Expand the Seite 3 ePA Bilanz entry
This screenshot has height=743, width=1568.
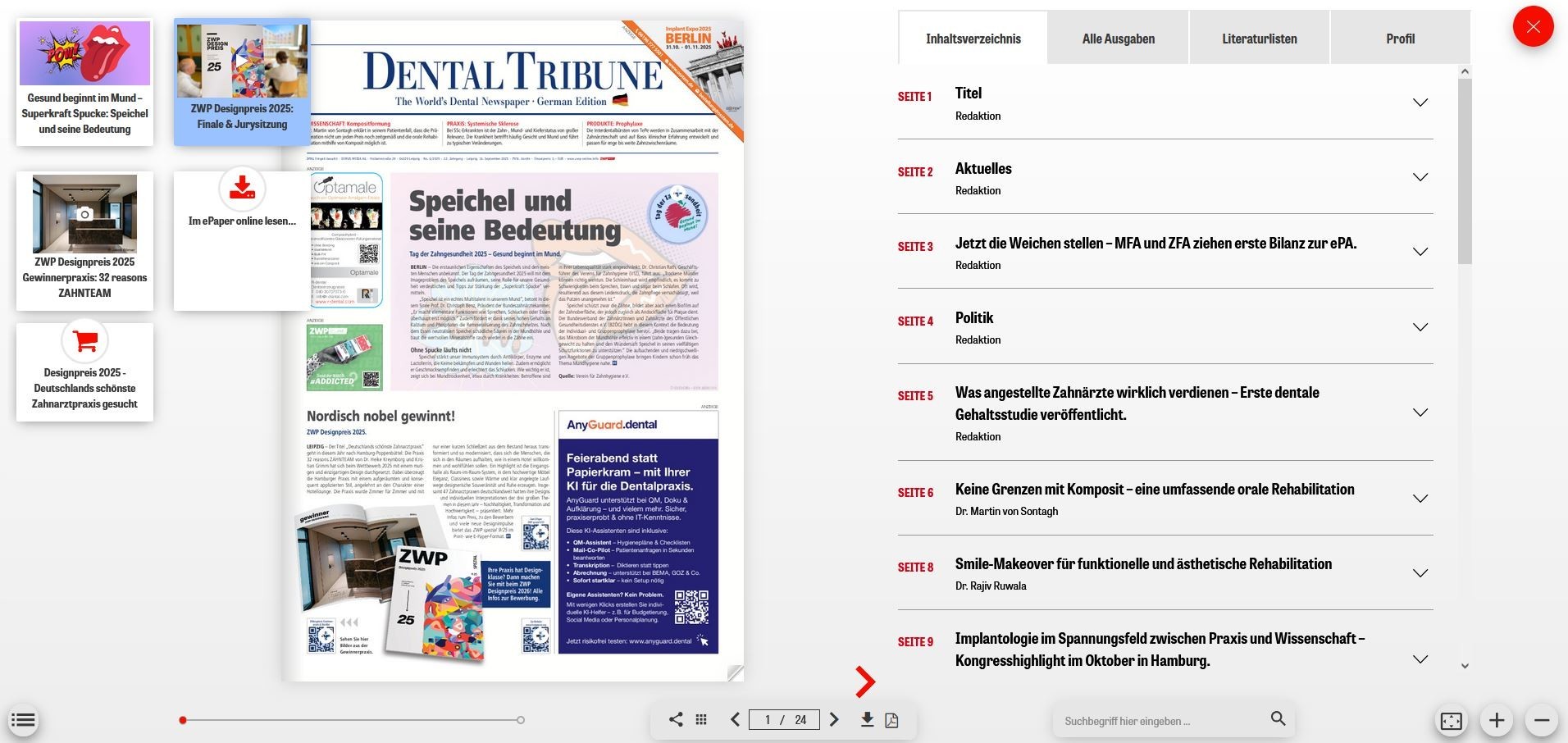pyautogui.click(x=1420, y=252)
